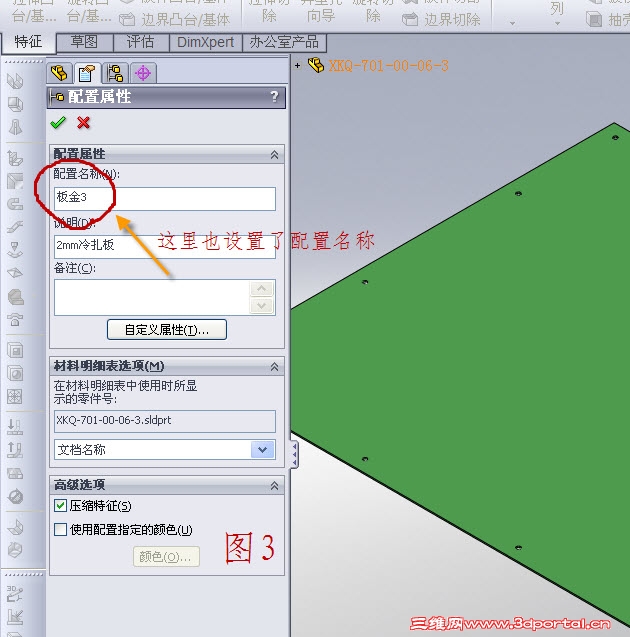Click the 颜色(O)... button
The image size is (630, 637).
(x=166, y=557)
